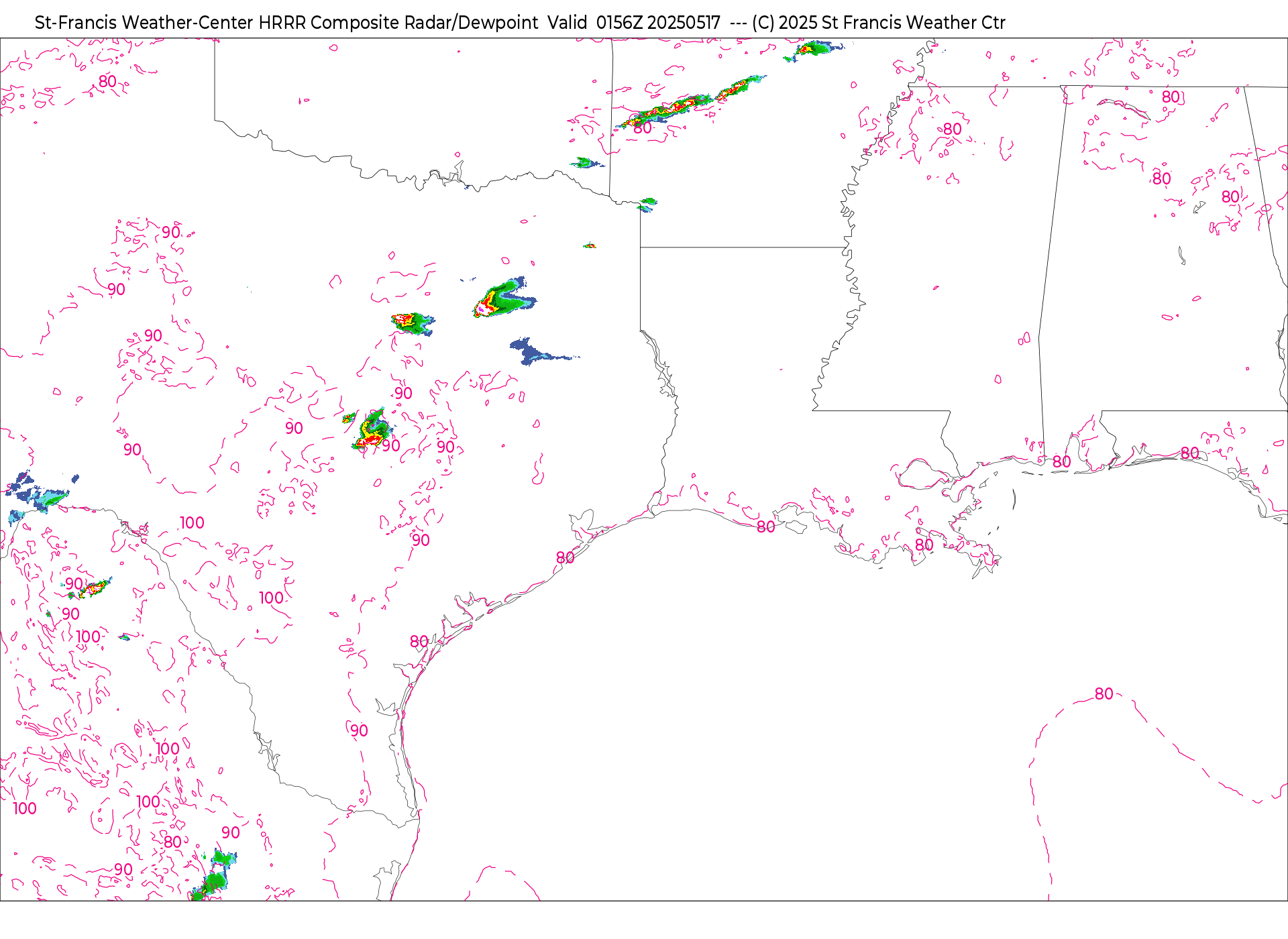Screen dimensions: 1288x939
Task: Click the valid time "0156Z 20250517"
Action: point(658,23)
